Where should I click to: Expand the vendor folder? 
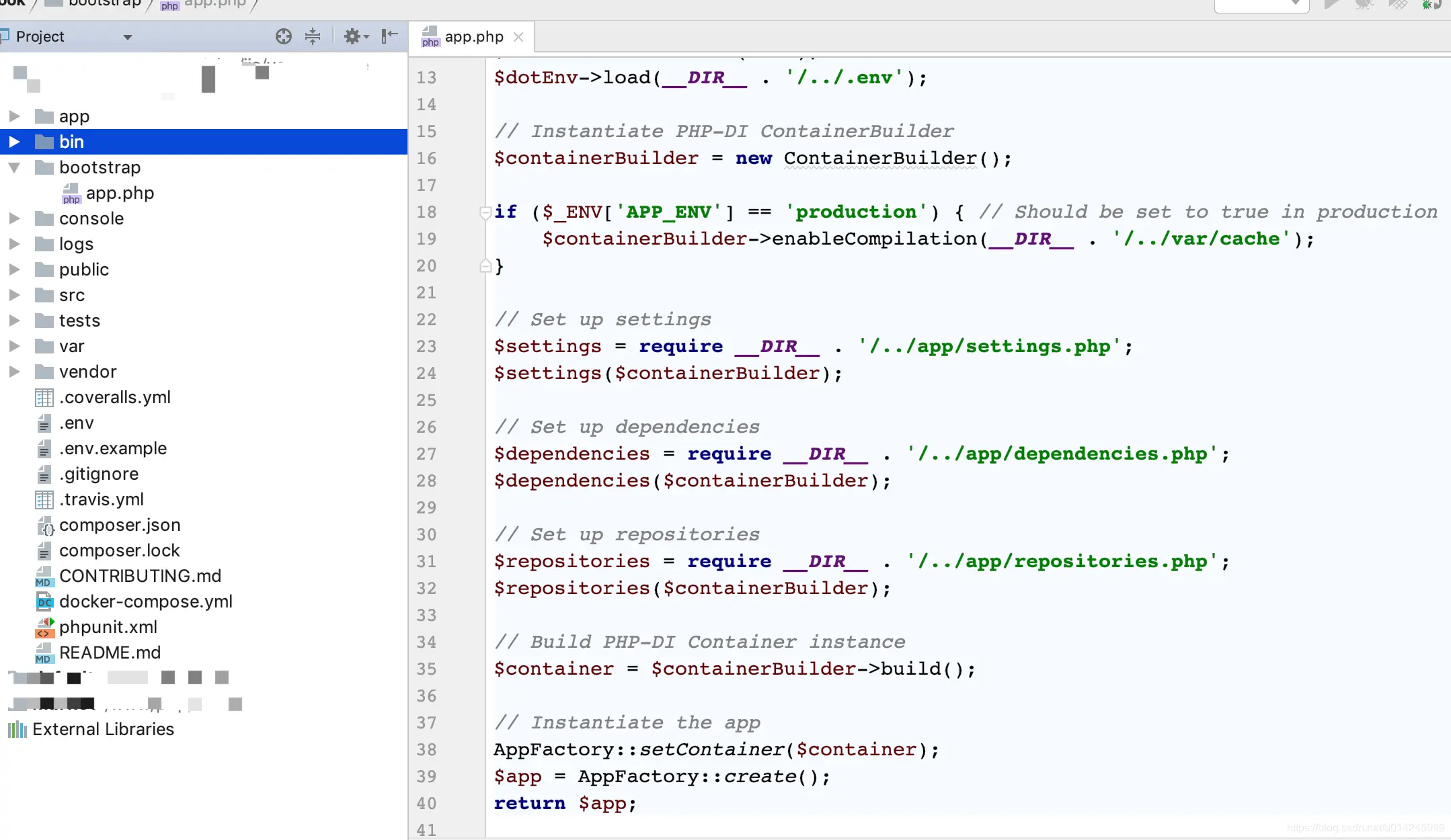click(x=14, y=372)
